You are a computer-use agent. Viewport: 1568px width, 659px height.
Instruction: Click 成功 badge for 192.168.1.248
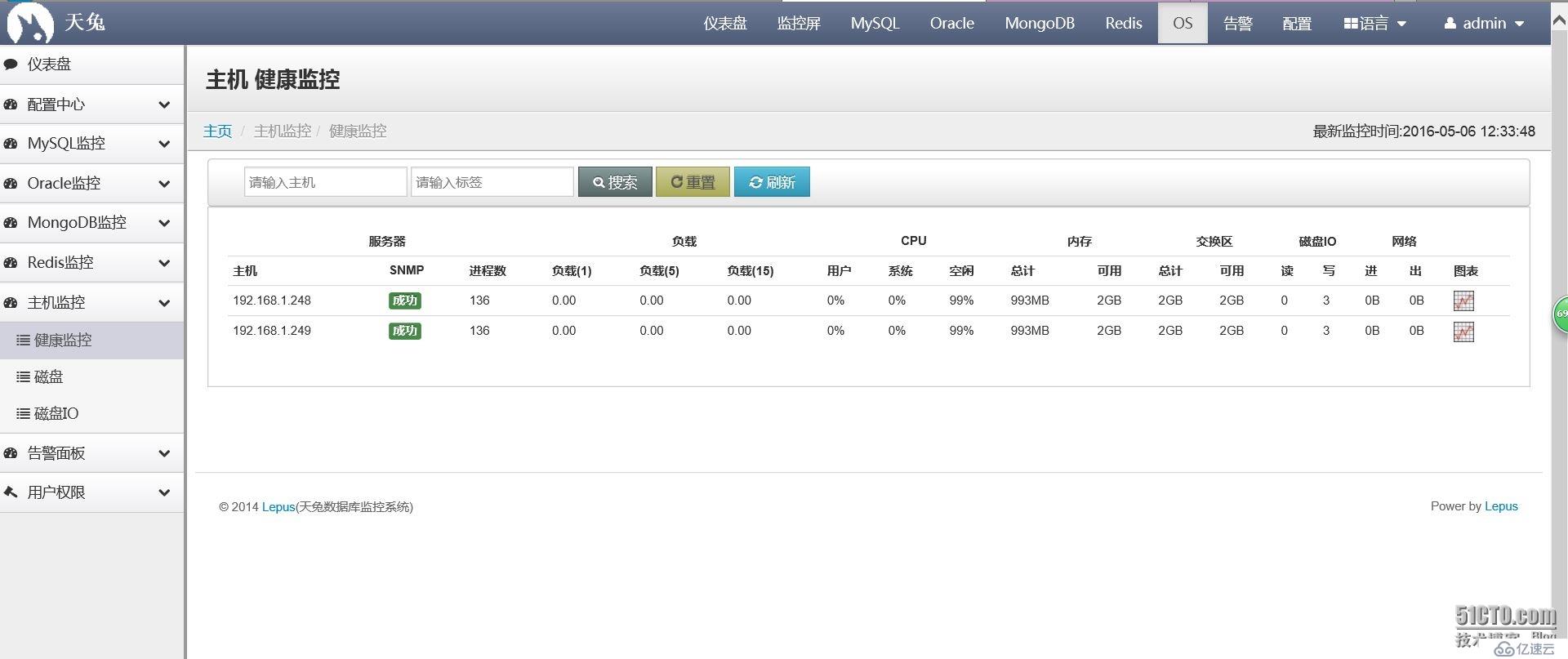click(405, 301)
